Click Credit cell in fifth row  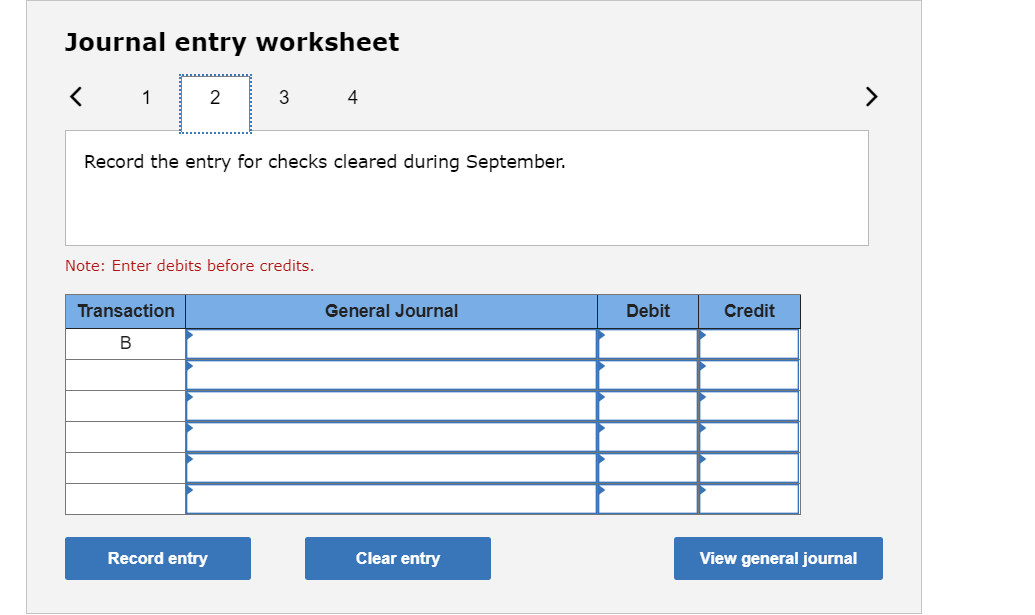749,468
